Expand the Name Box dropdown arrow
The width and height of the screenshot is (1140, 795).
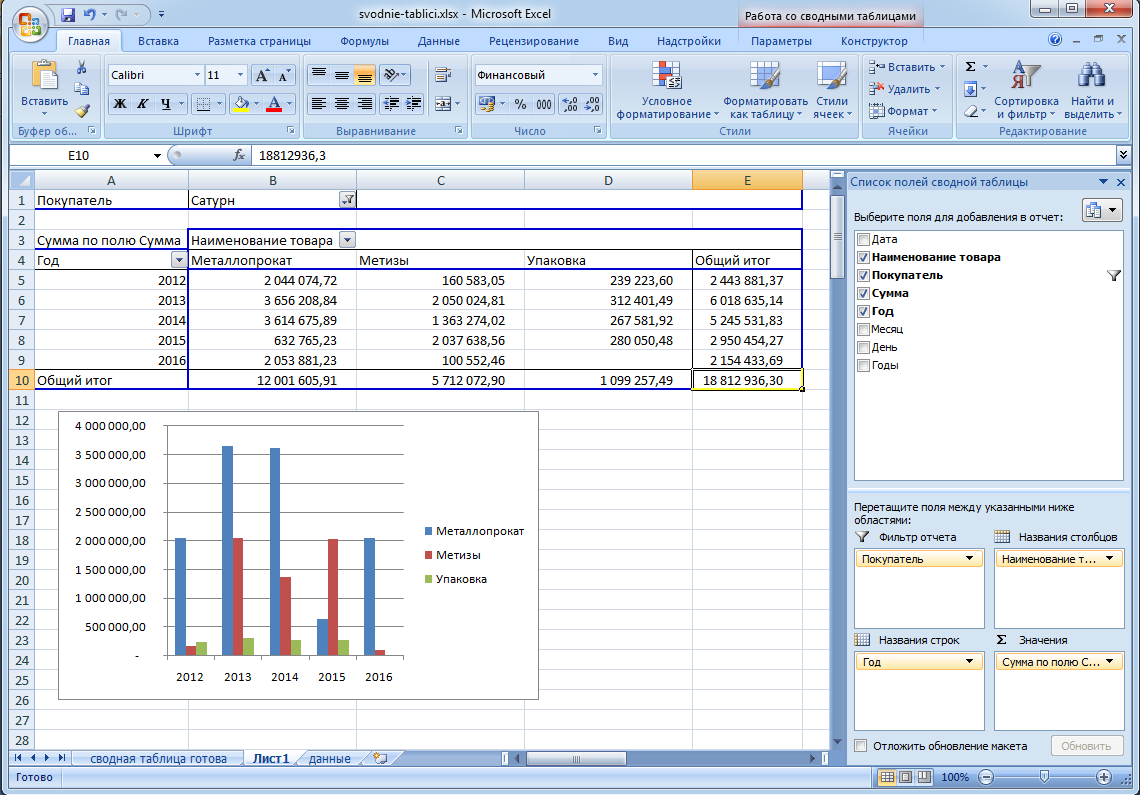pyautogui.click(x=157, y=156)
